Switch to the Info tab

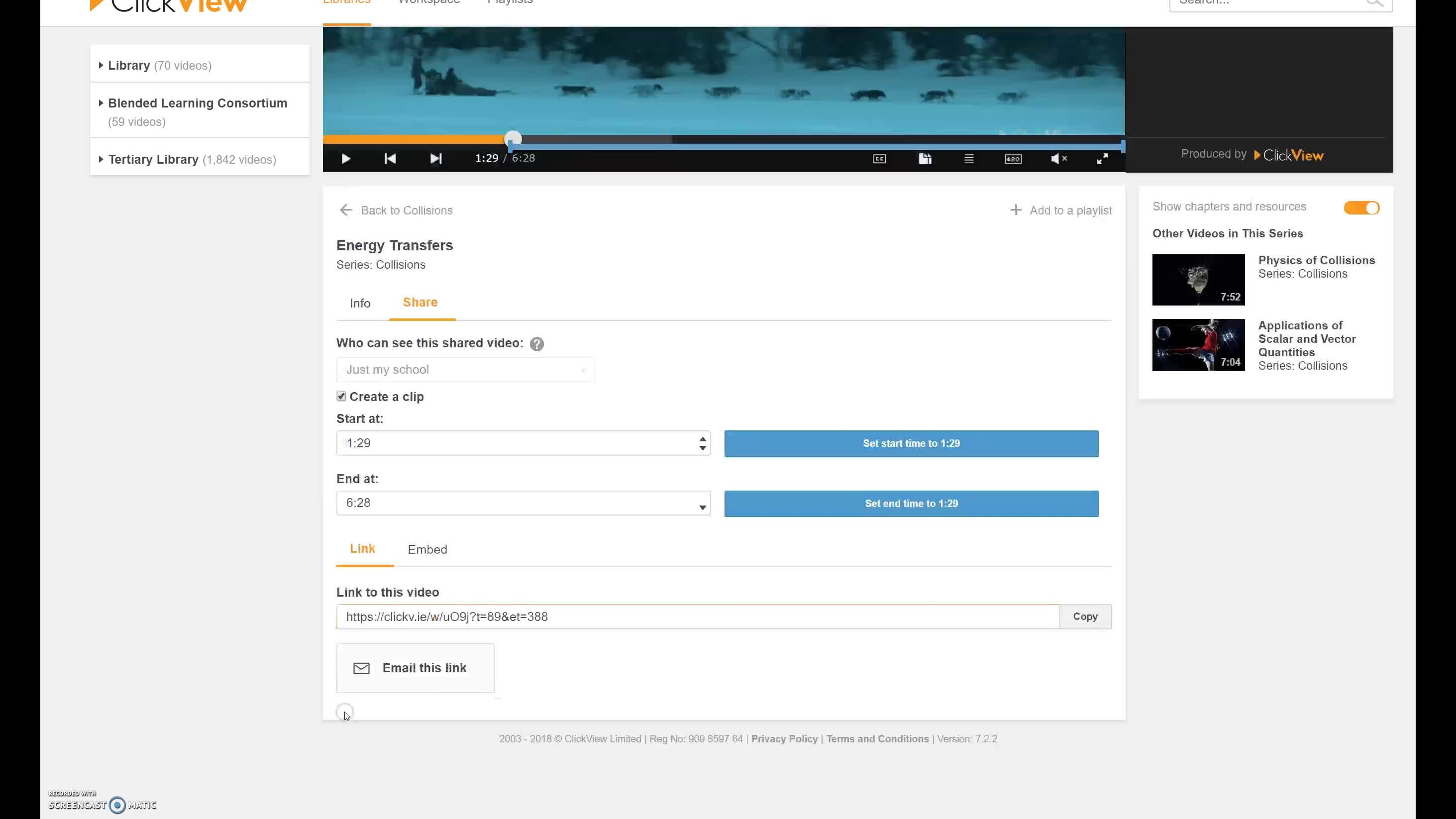click(x=360, y=304)
